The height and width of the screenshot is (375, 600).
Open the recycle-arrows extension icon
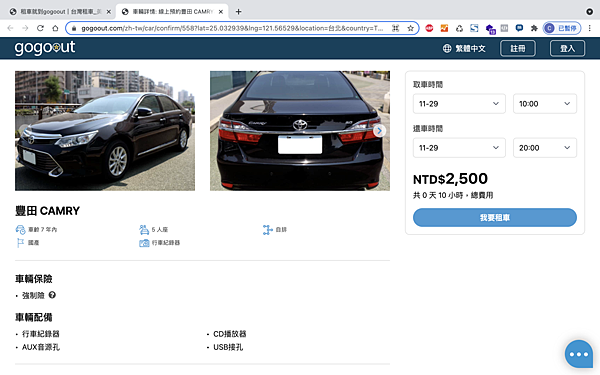point(459,28)
